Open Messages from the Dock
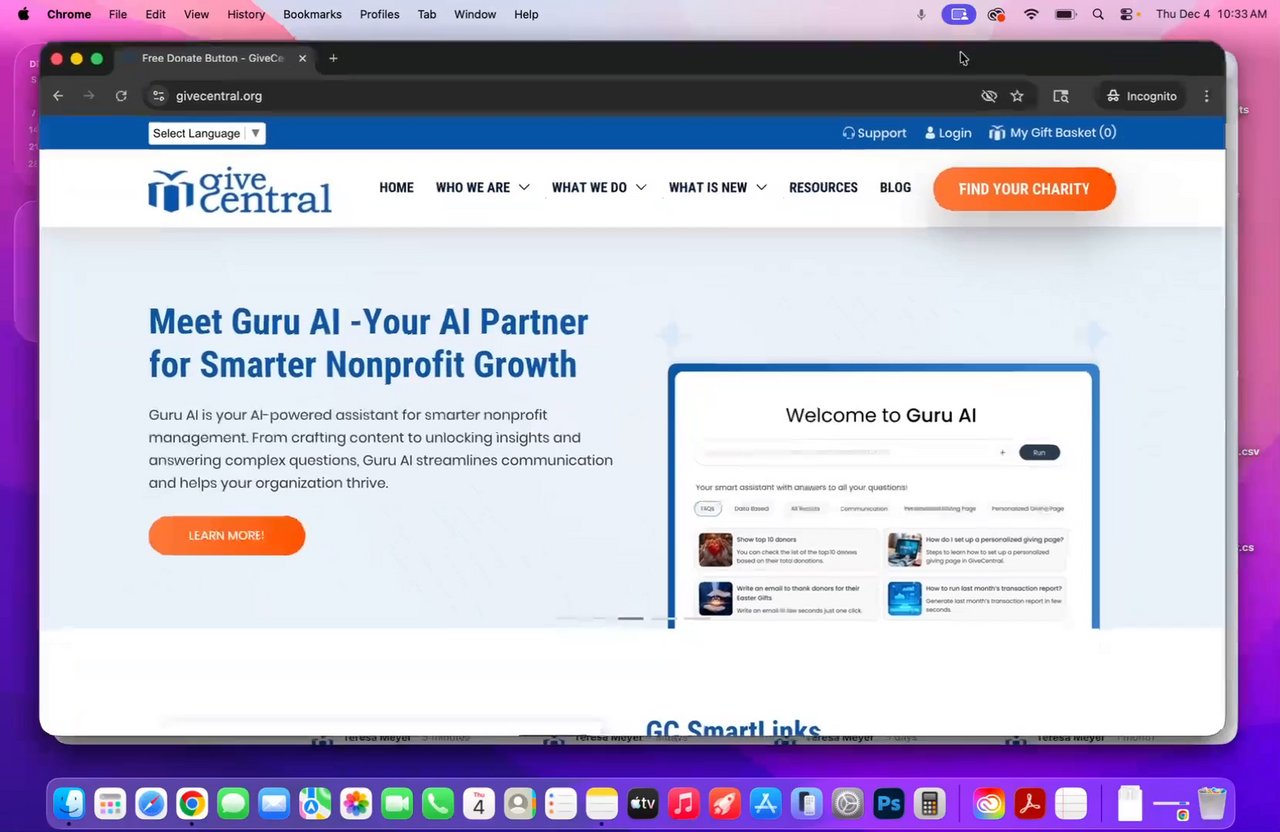Viewport: 1280px width, 832px height. click(233, 803)
